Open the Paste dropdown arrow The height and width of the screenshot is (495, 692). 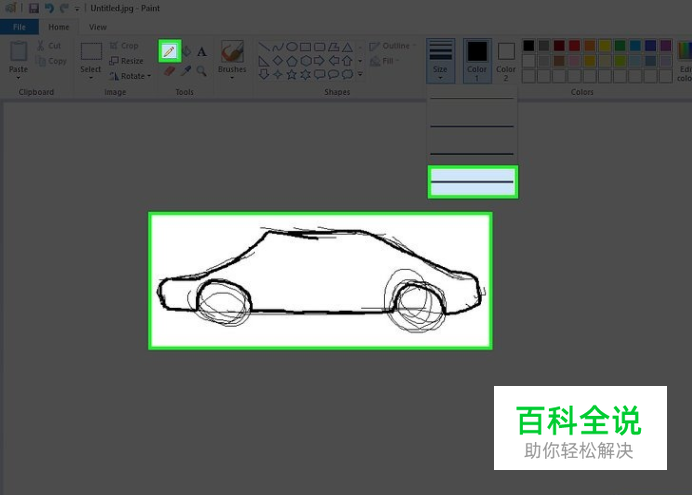coord(19,78)
